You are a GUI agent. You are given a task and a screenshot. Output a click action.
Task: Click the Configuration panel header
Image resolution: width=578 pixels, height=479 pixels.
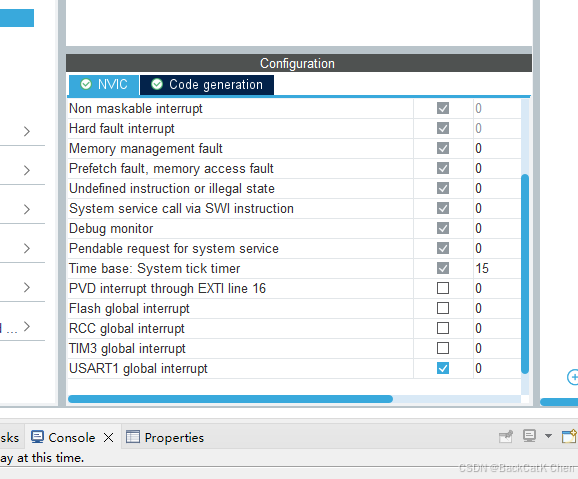(299, 63)
